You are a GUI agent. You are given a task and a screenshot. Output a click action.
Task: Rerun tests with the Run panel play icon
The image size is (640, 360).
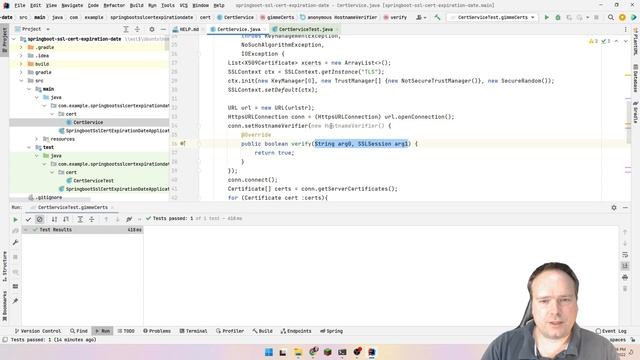click(16, 220)
